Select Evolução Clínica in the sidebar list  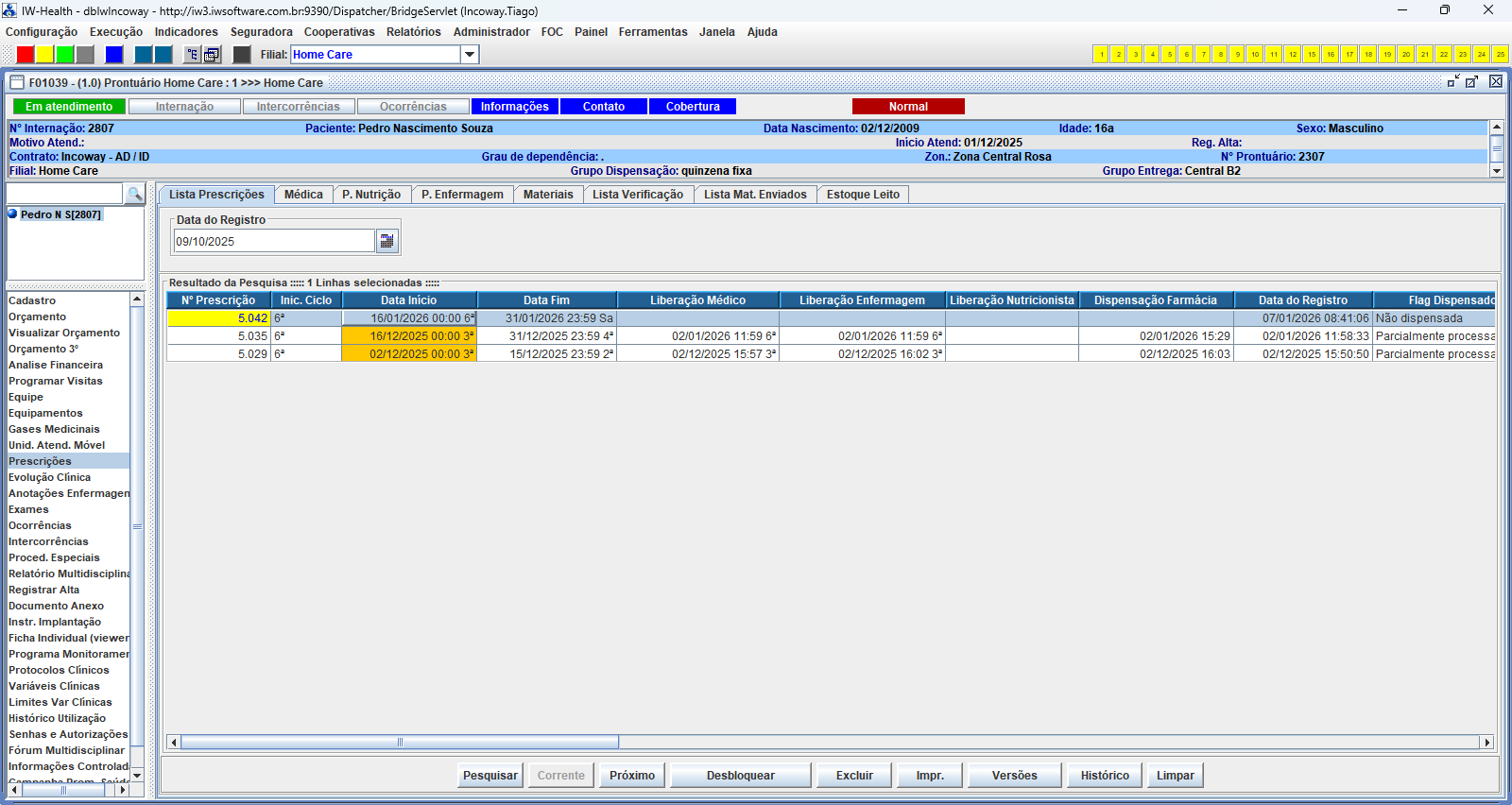pos(50,477)
